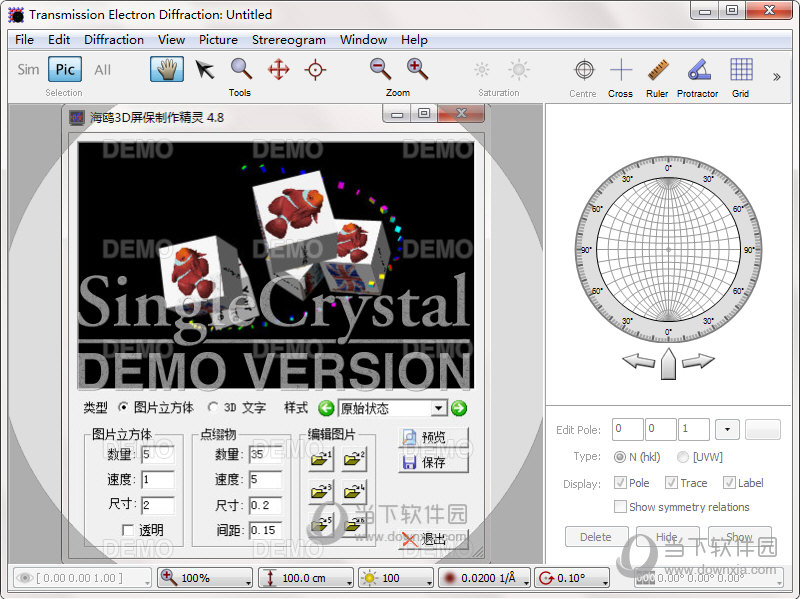Click the 退出 exit button
Viewport: 801px width, 599px height.
coord(433,539)
